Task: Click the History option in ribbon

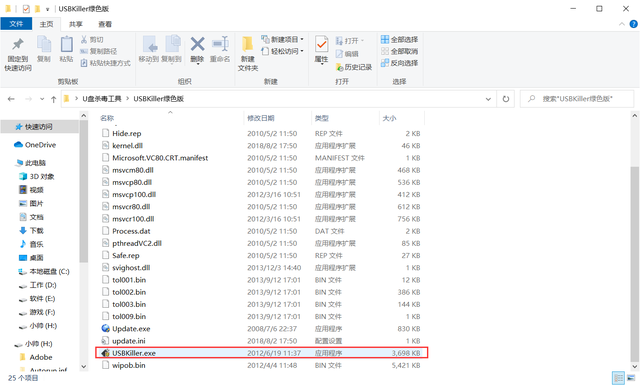Action: (x=353, y=67)
